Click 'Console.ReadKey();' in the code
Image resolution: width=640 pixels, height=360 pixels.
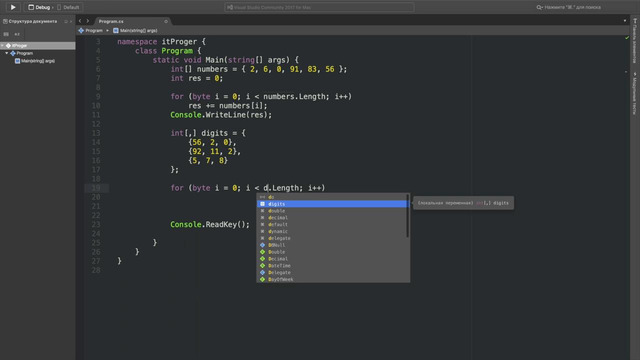pyautogui.click(x=210, y=224)
